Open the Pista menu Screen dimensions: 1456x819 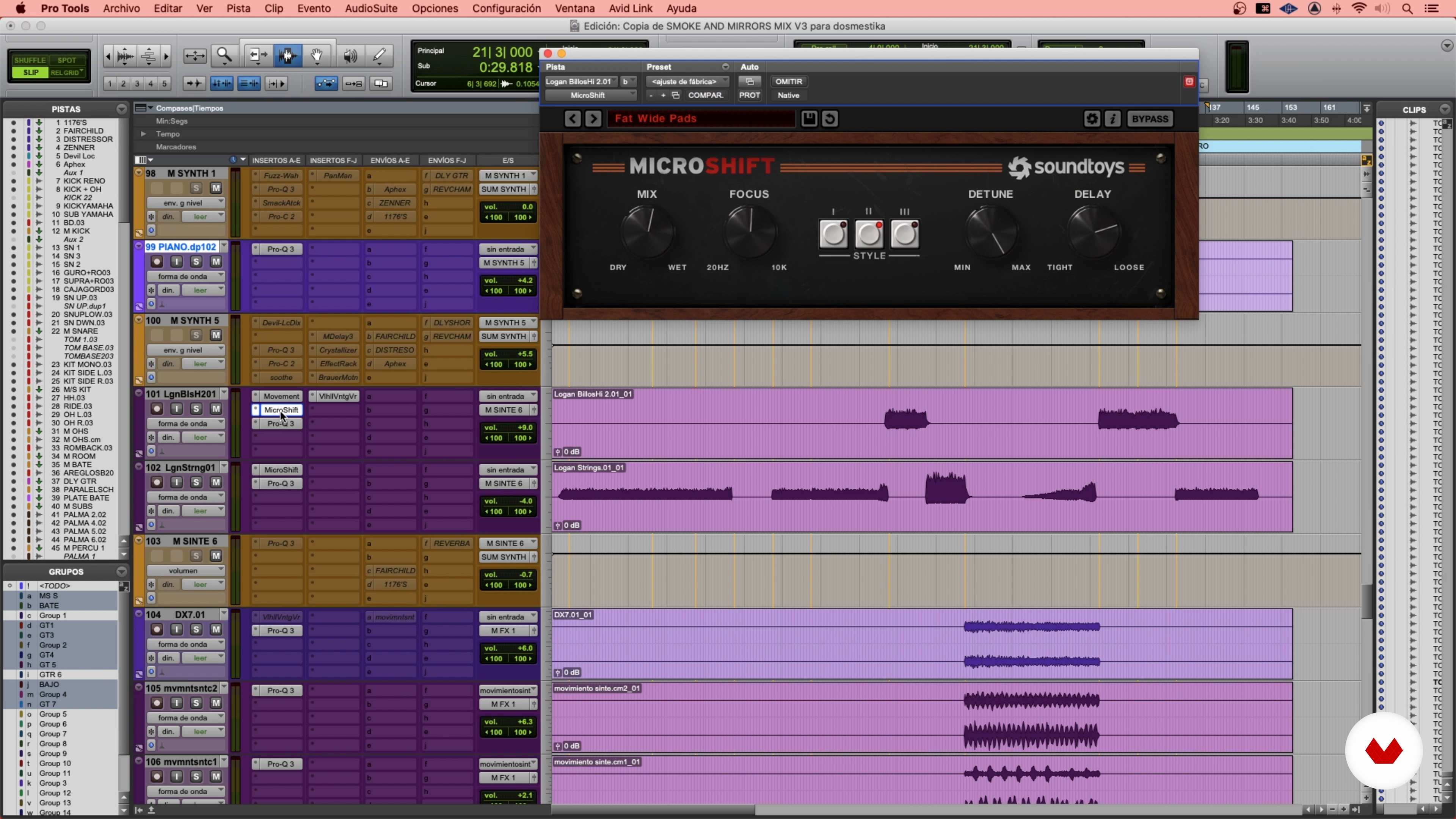[x=238, y=8]
